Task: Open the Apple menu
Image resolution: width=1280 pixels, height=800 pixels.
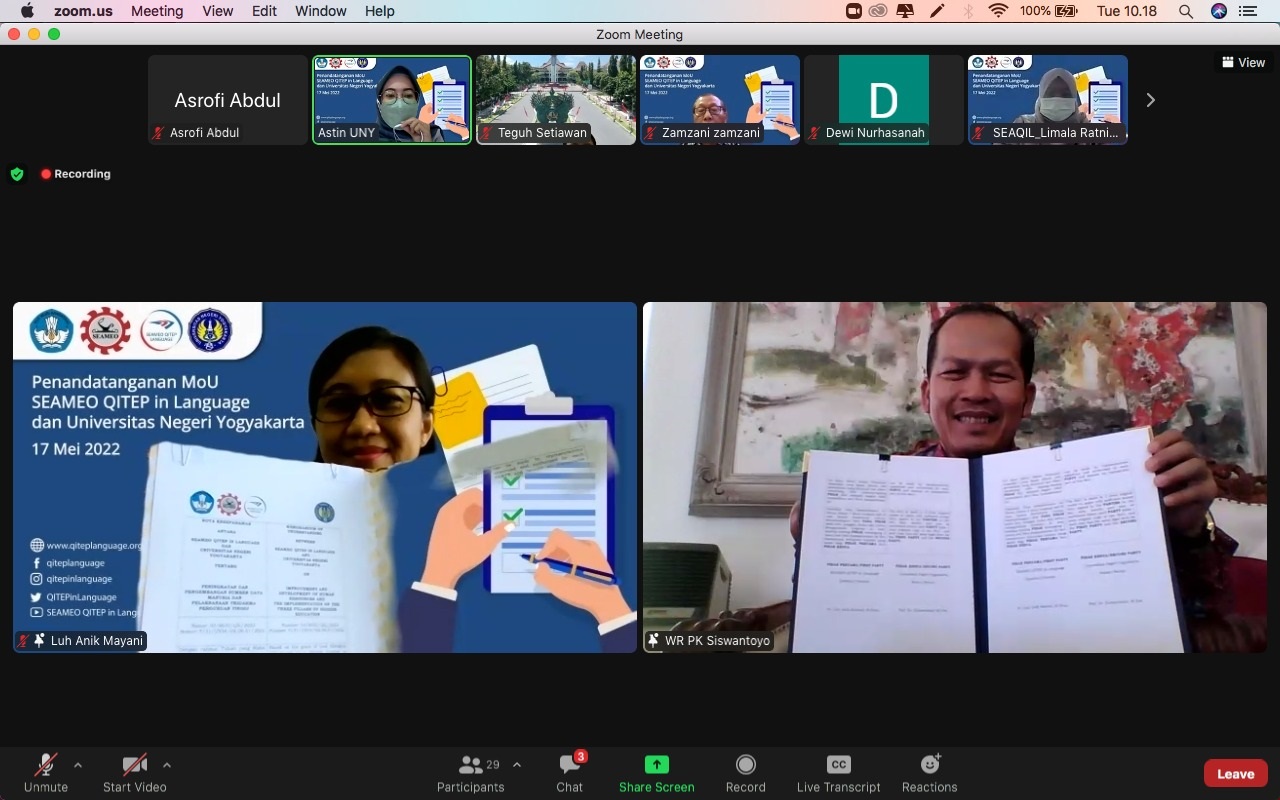Action: click(27, 11)
